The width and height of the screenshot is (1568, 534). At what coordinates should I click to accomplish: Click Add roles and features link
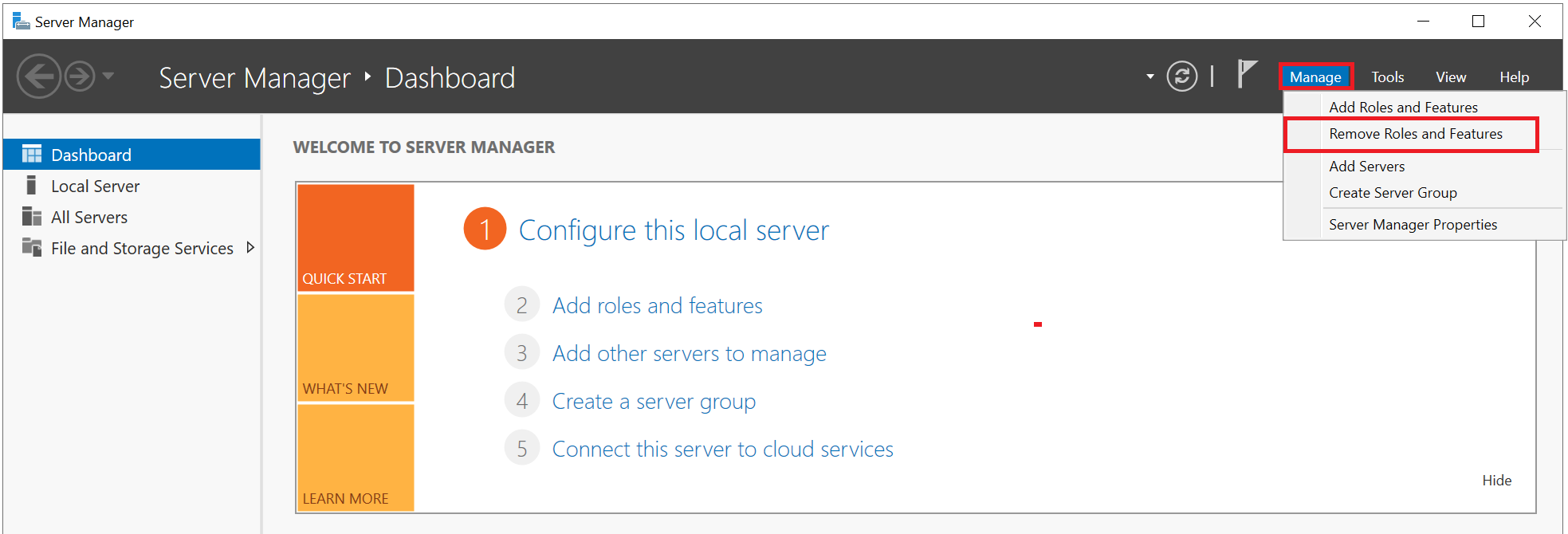(657, 305)
